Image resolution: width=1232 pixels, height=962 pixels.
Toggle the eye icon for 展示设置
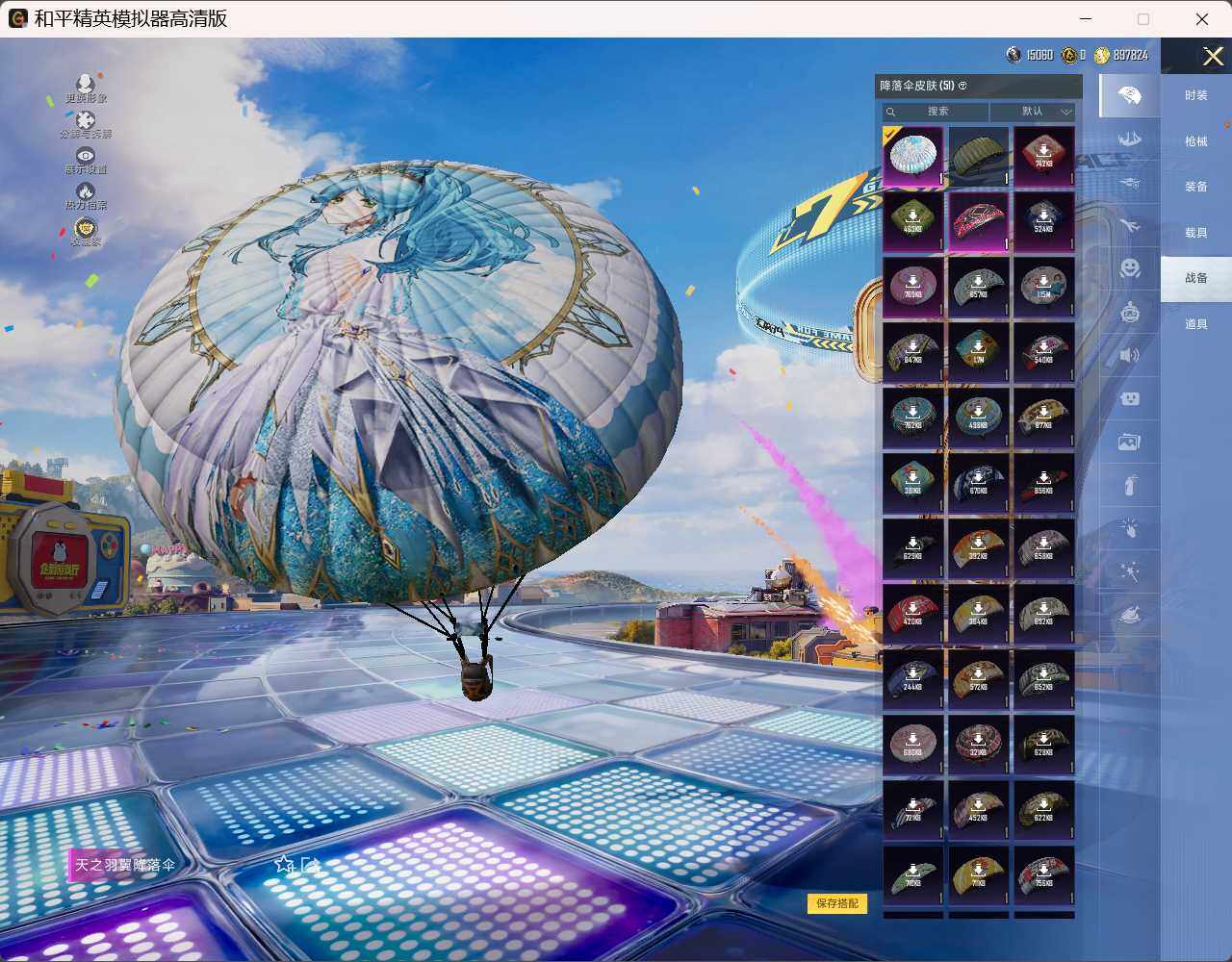click(86, 156)
